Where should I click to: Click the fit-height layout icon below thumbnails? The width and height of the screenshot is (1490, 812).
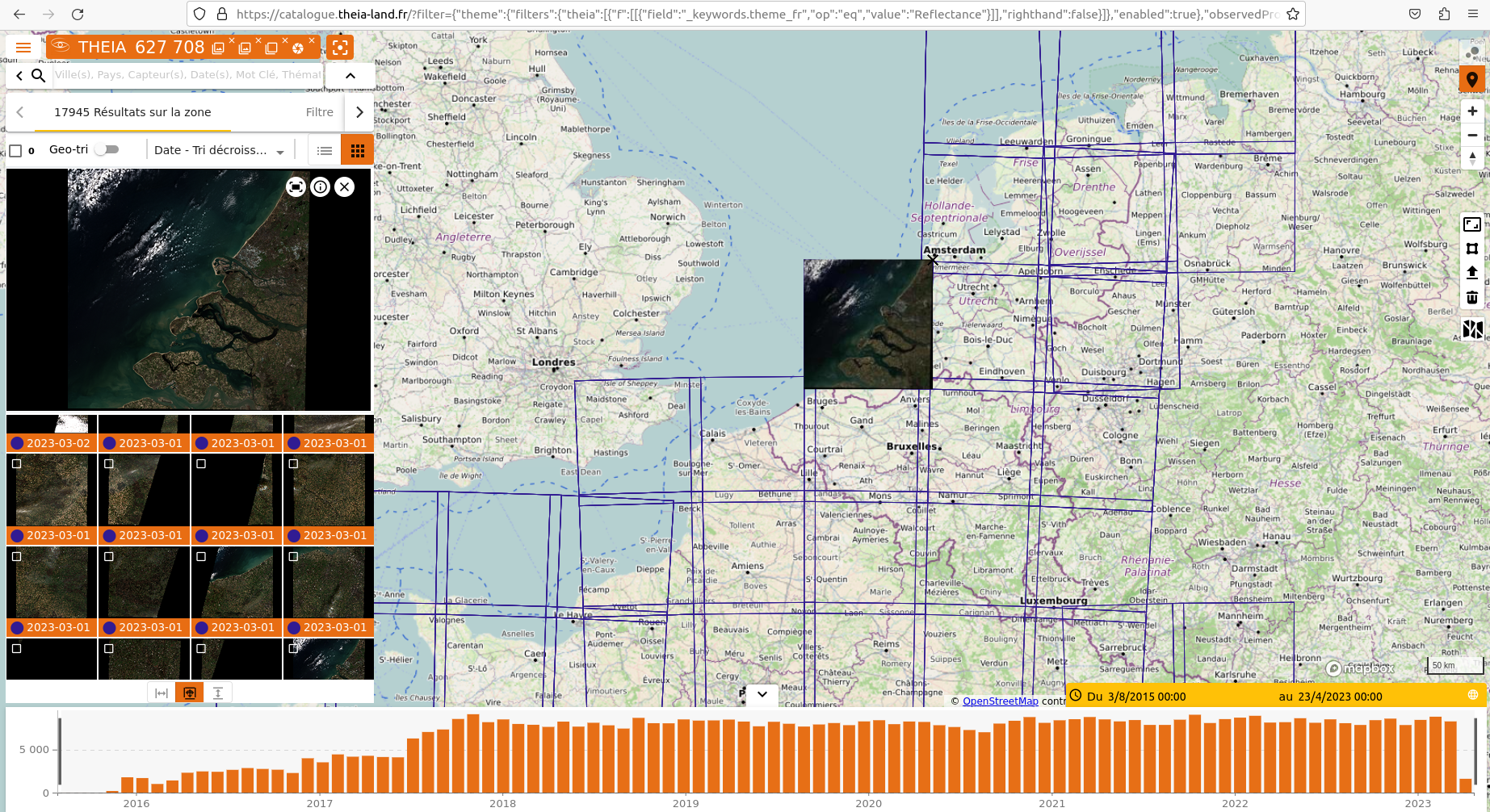pos(218,693)
